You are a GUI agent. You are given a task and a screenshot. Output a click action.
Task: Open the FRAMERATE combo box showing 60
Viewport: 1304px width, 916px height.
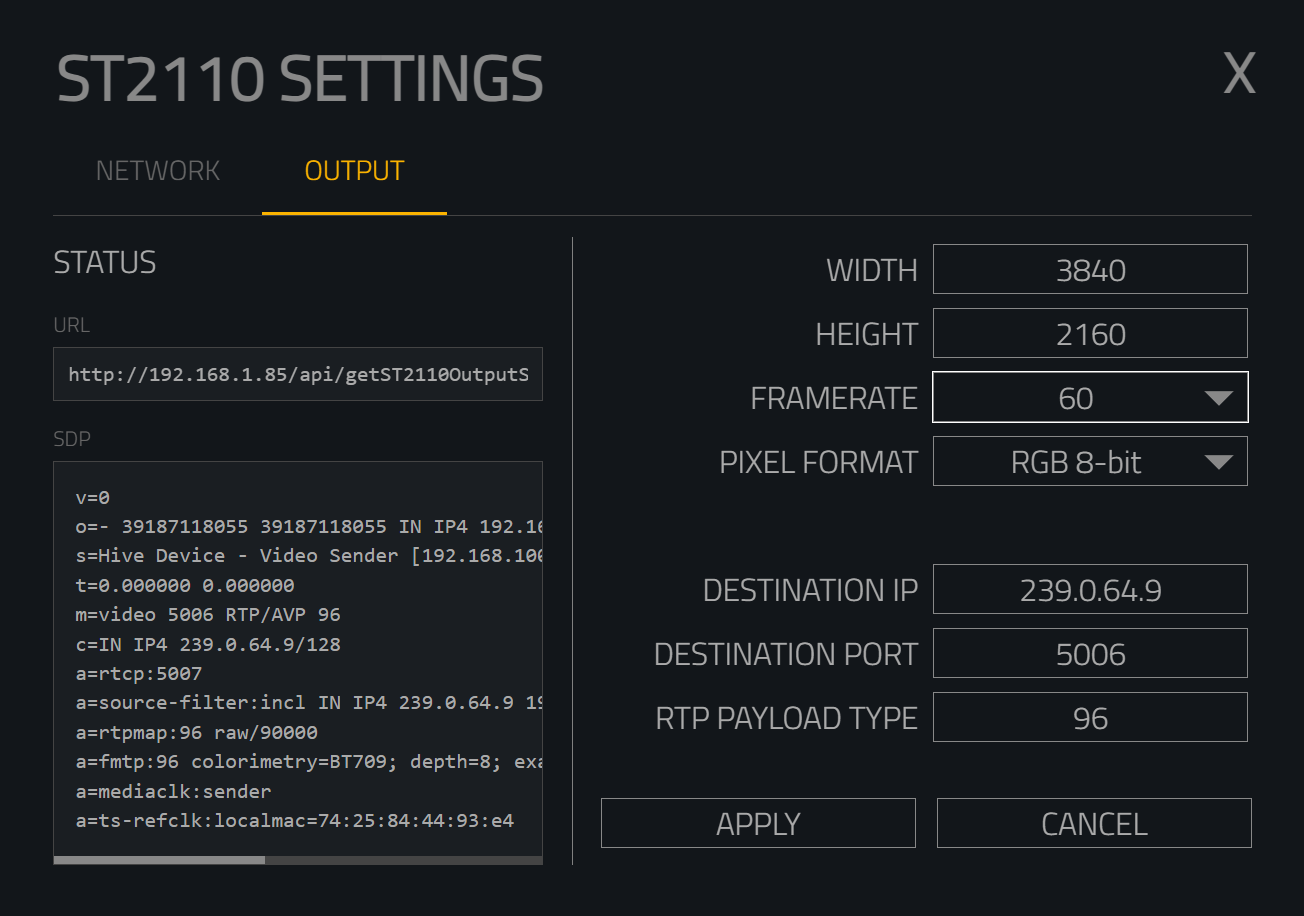coord(1076,398)
